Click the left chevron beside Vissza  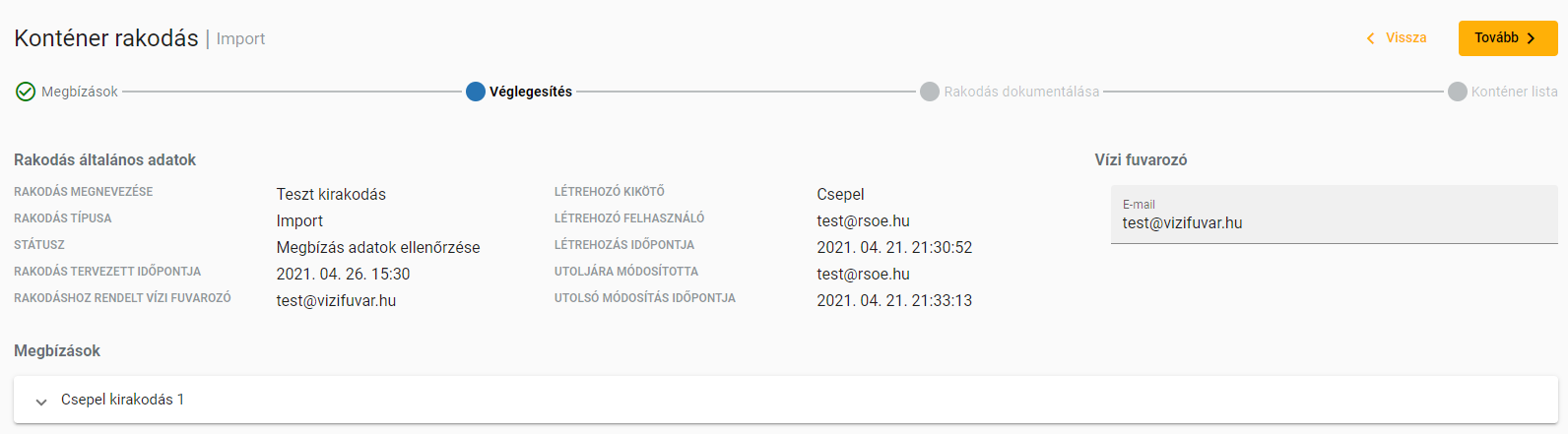1370,38
